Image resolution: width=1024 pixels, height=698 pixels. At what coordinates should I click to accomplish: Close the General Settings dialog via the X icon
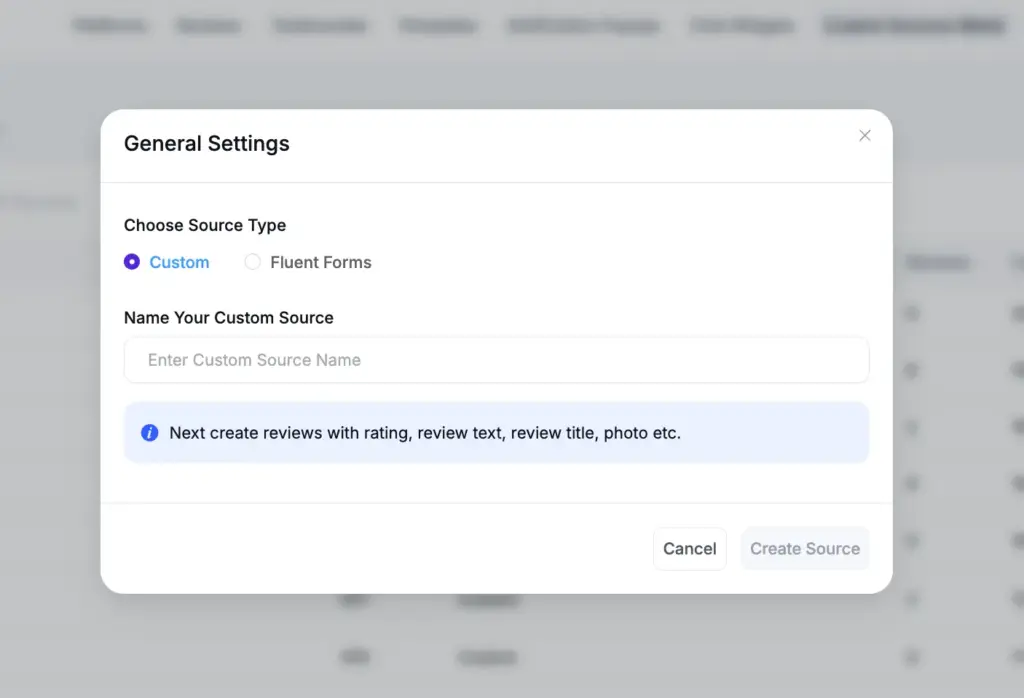pyautogui.click(x=864, y=135)
